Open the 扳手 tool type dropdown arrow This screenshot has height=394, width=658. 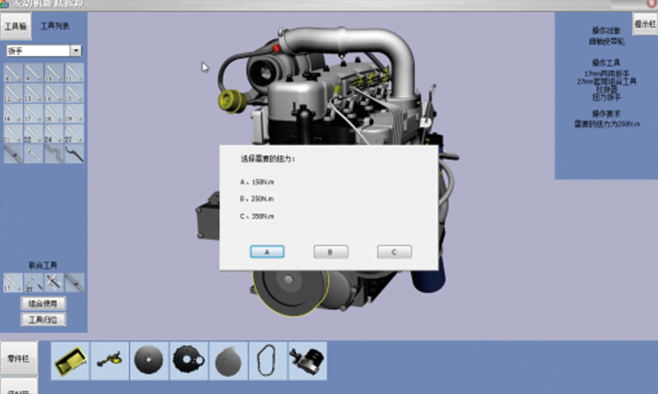click(x=76, y=51)
